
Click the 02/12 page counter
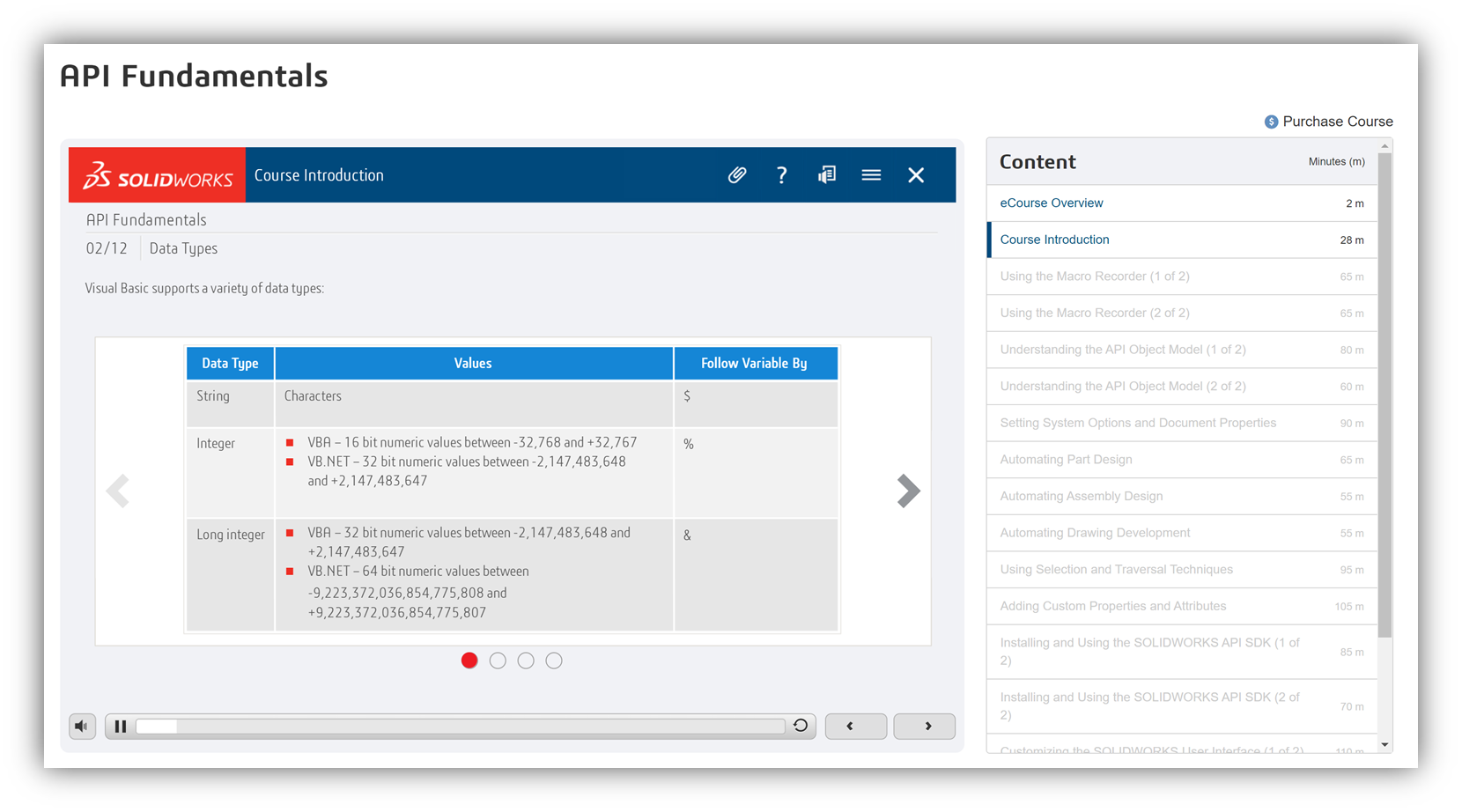coord(107,248)
